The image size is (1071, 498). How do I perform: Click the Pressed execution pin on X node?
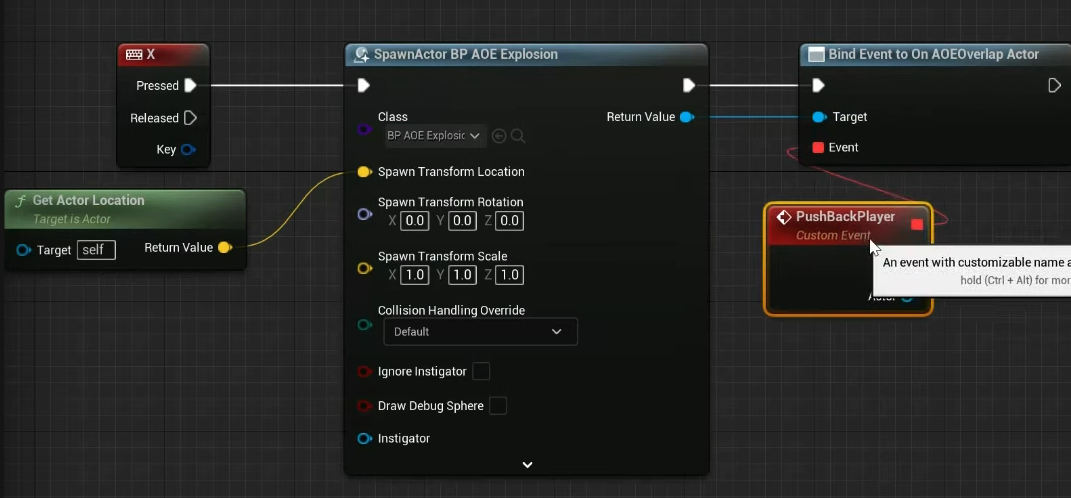point(190,86)
